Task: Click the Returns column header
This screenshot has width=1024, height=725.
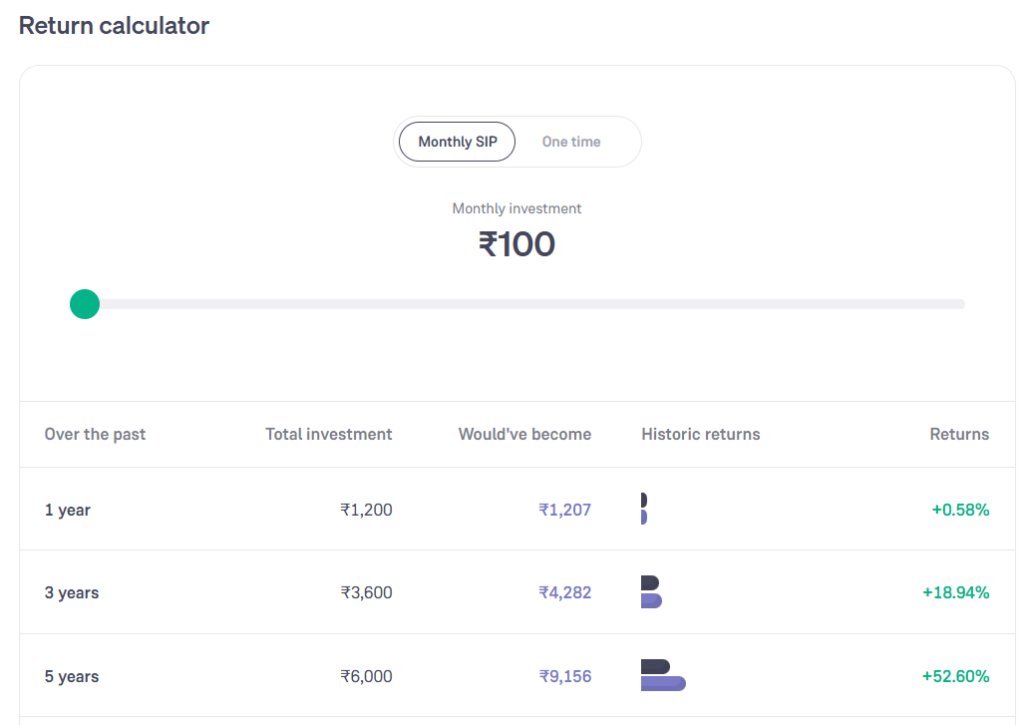Action: 959,434
